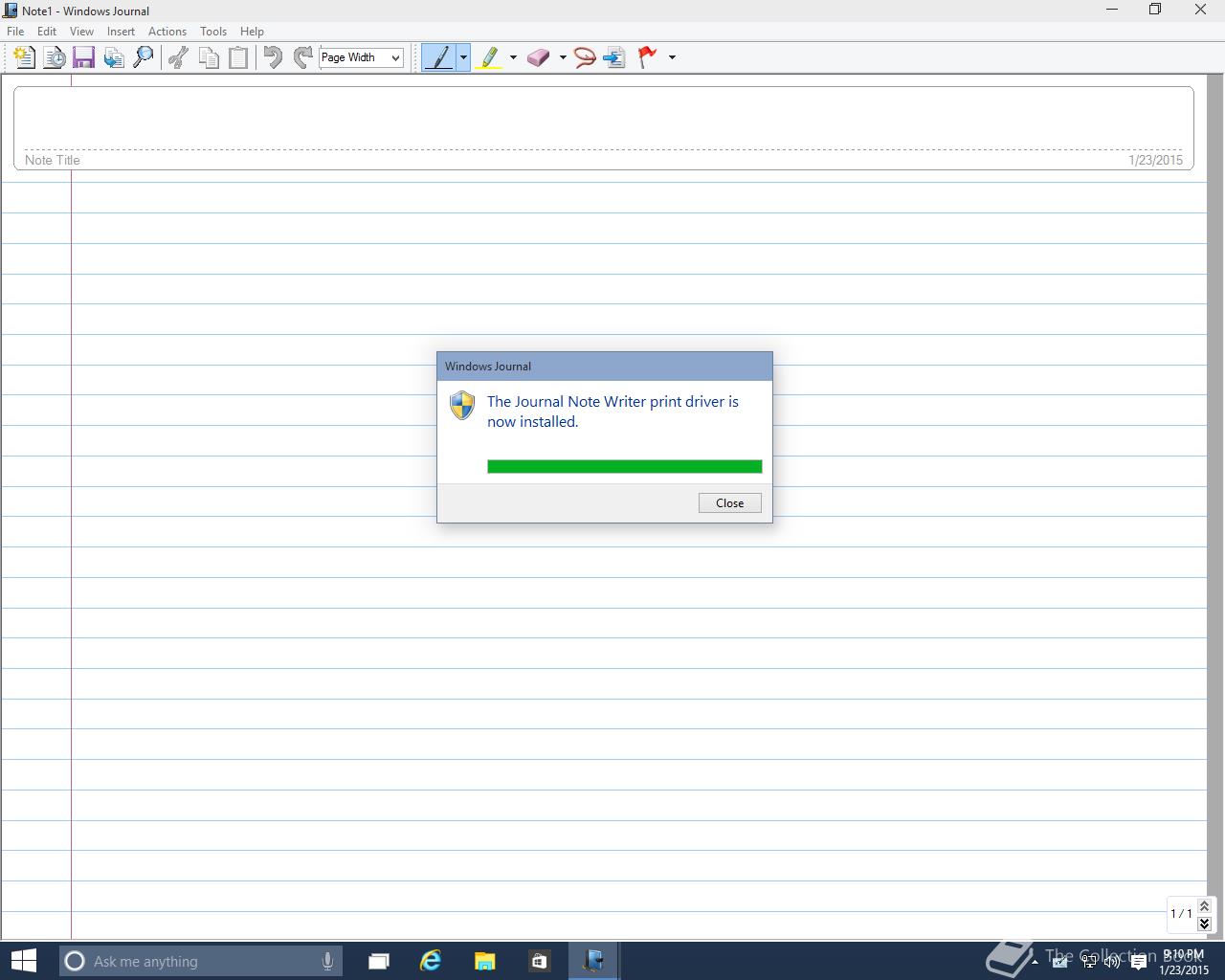Open the Page Width zoom combo box

(361, 57)
